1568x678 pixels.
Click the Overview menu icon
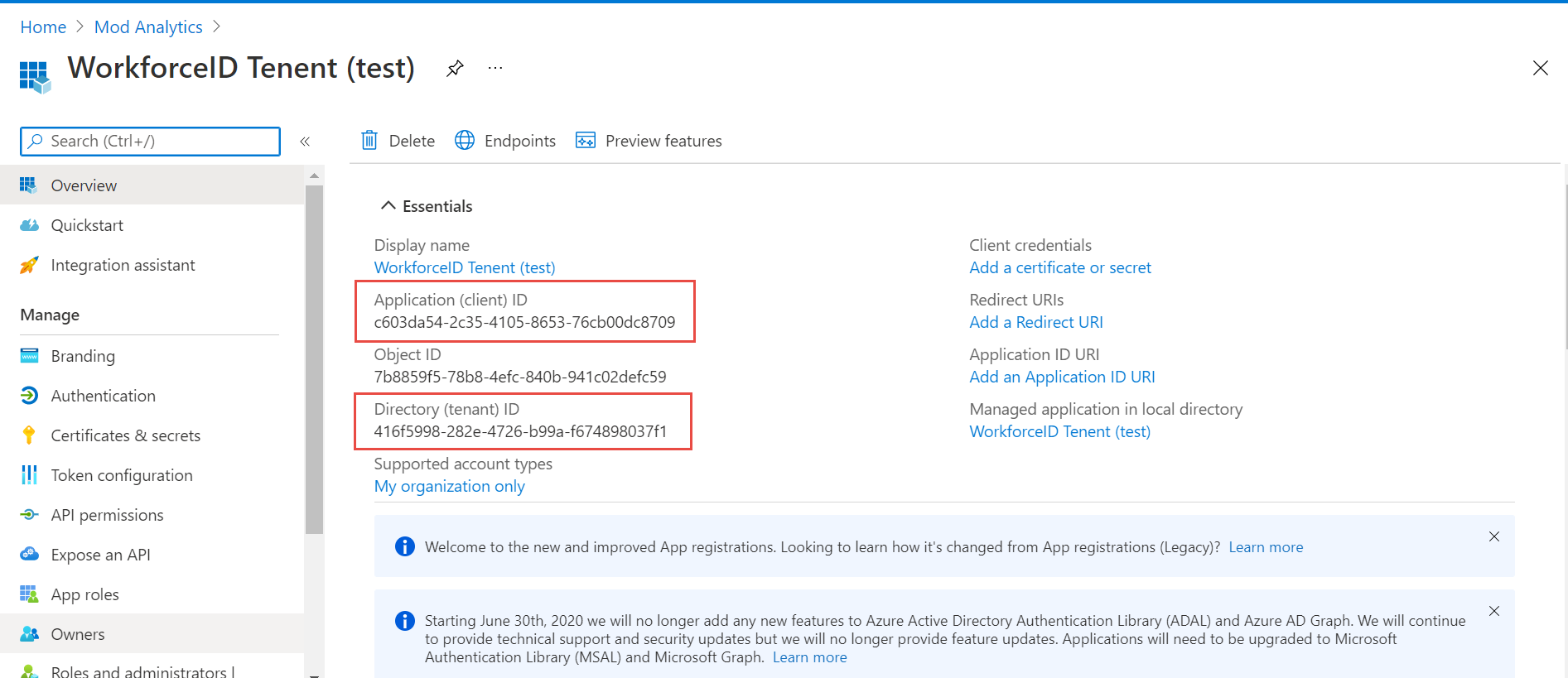point(29,185)
